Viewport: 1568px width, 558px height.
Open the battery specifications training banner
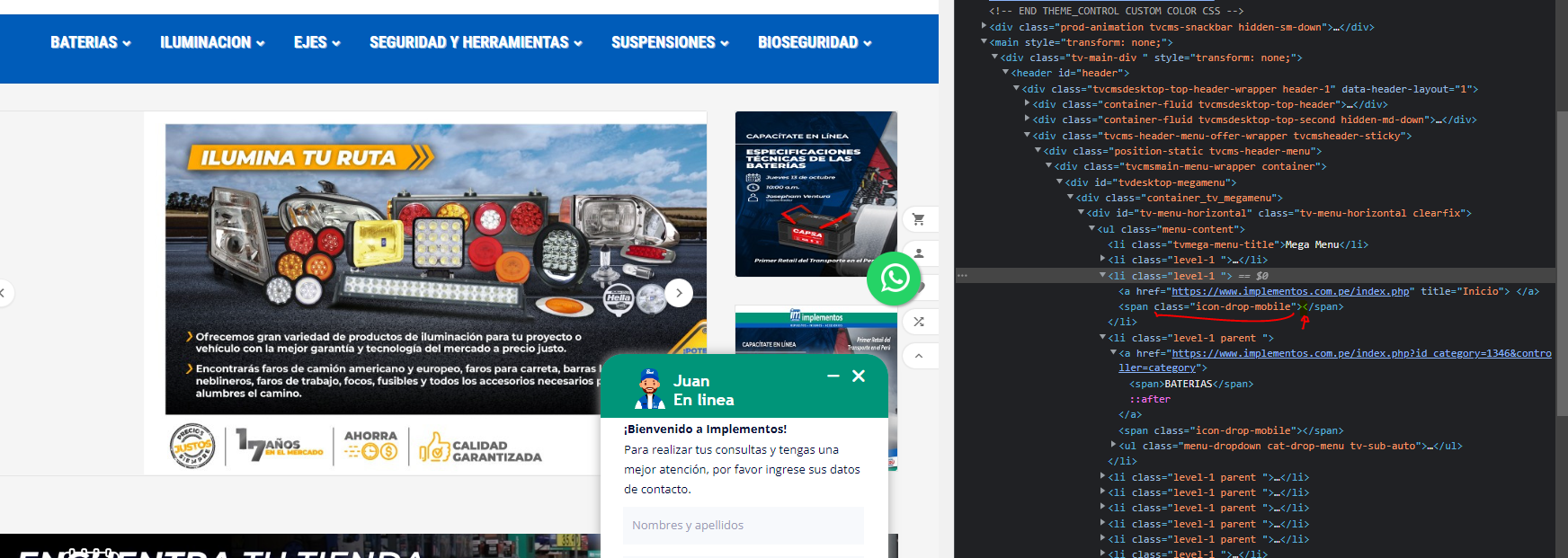click(x=816, y=194)
